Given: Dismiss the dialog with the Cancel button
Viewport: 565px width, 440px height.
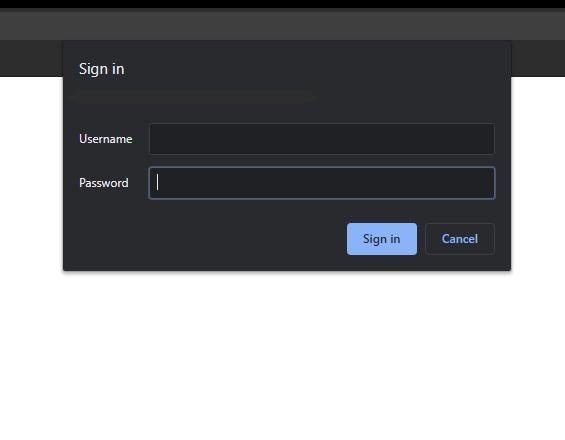Looking at the screenshot, I should click(x=460, y=239).
